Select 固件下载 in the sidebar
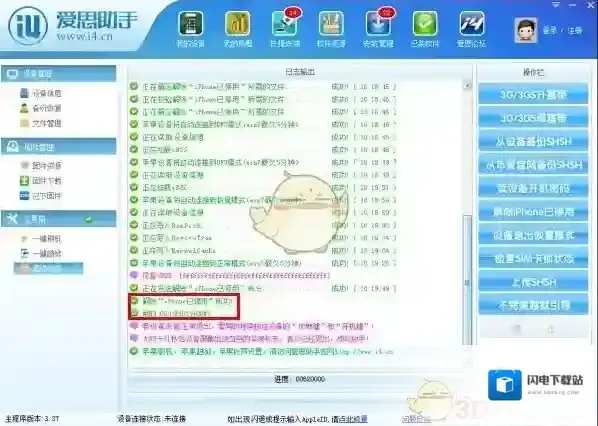 point(47,181)
